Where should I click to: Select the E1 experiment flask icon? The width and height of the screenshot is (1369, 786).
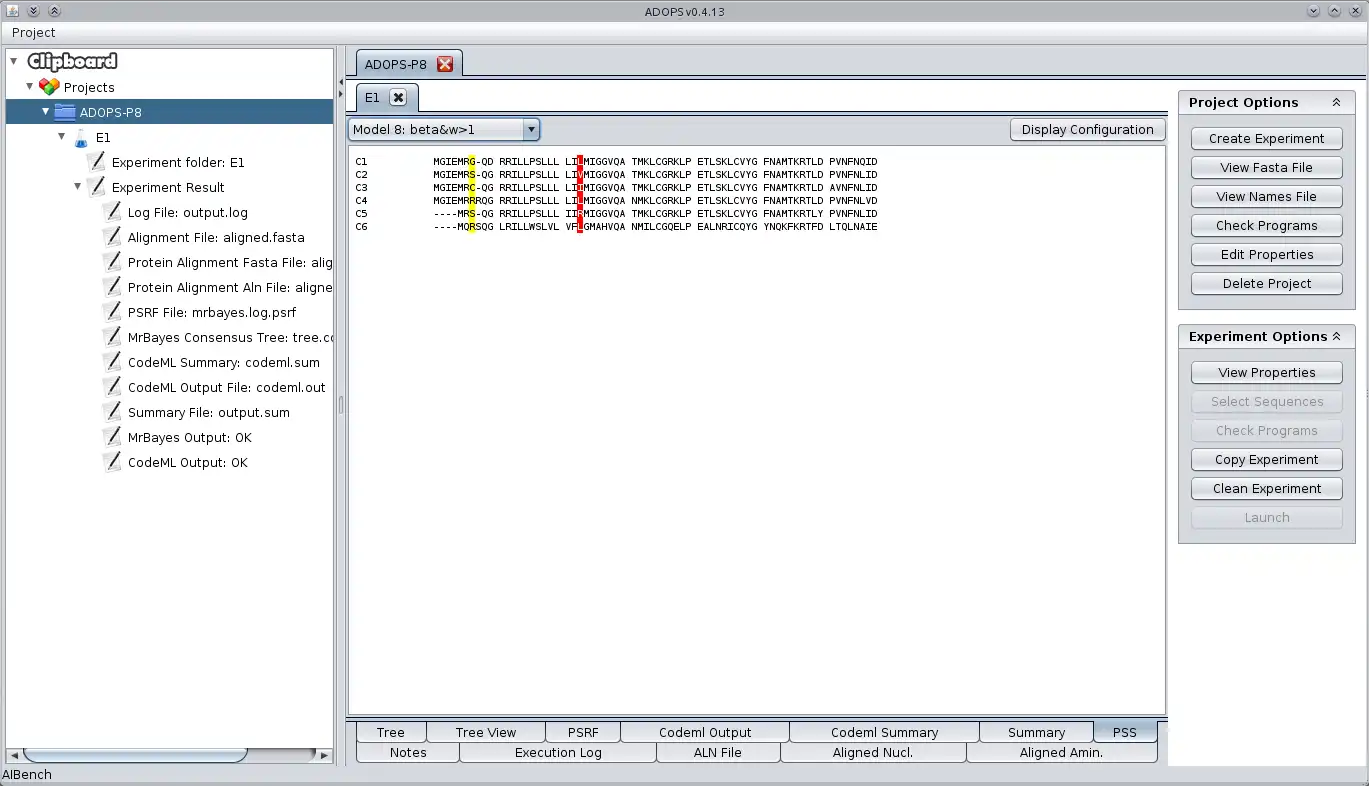80,137
